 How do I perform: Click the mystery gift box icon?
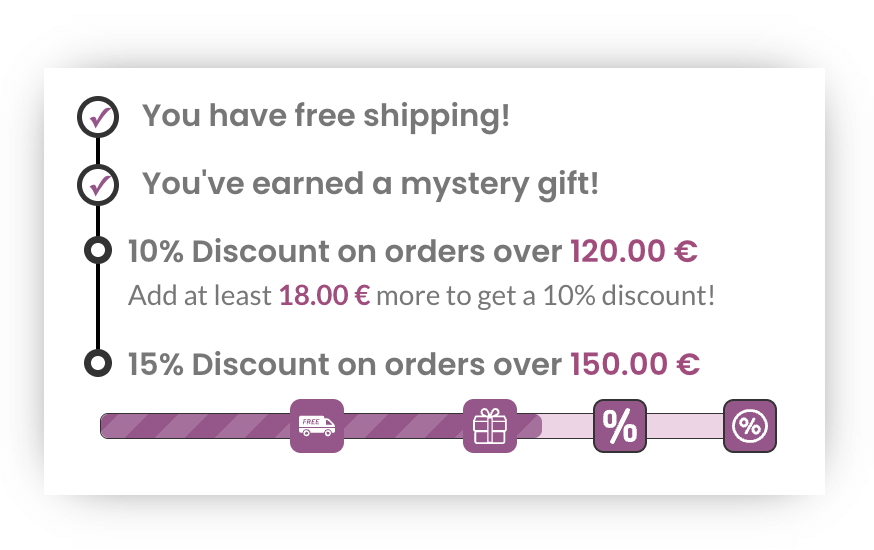pyautogui.click(x=490, y=426)
